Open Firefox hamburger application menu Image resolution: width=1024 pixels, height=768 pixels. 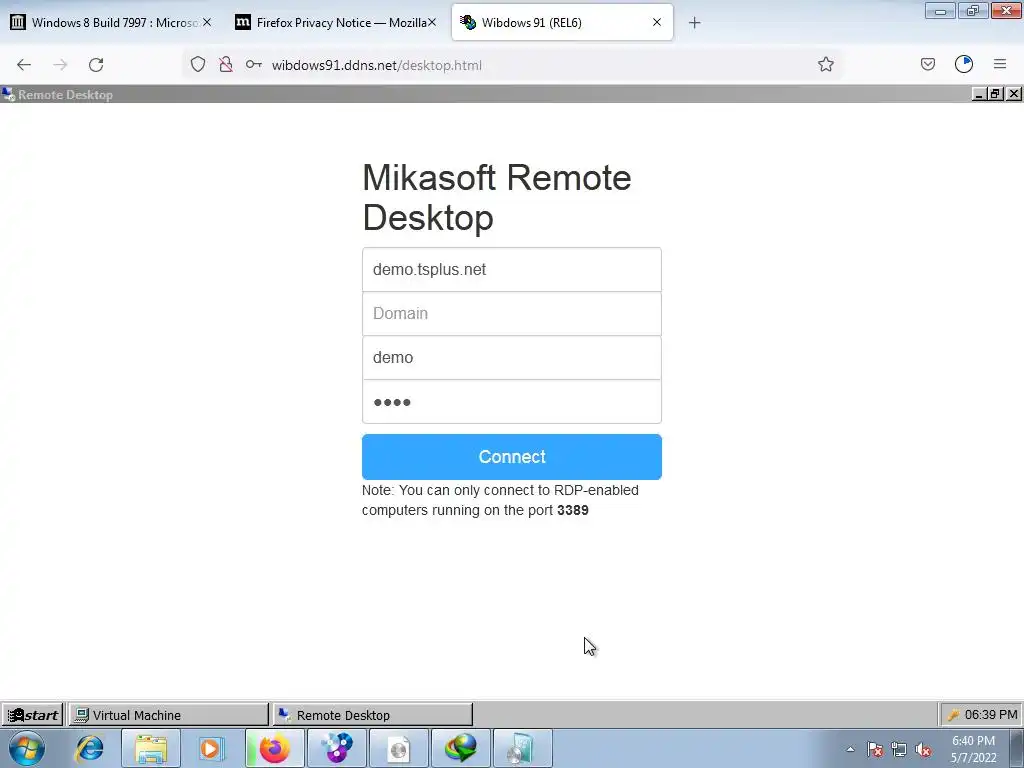click(1000, 64)
